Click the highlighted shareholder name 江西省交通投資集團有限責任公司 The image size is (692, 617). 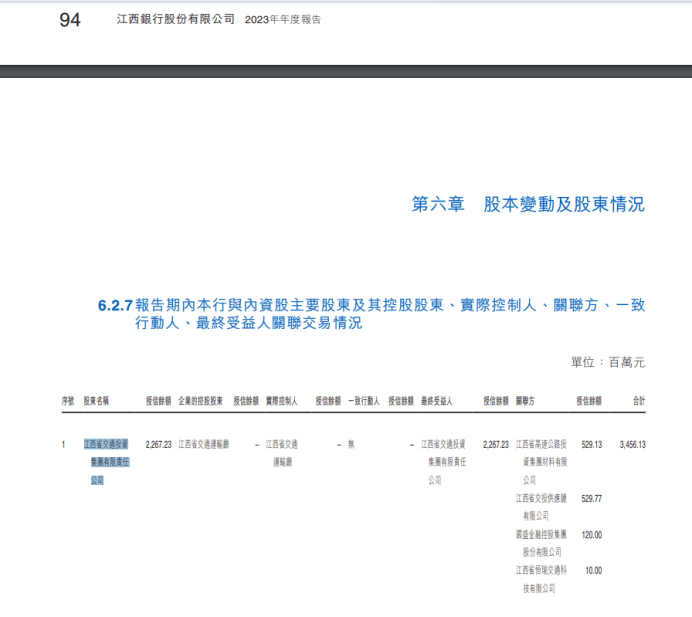[x=106, y=462]
